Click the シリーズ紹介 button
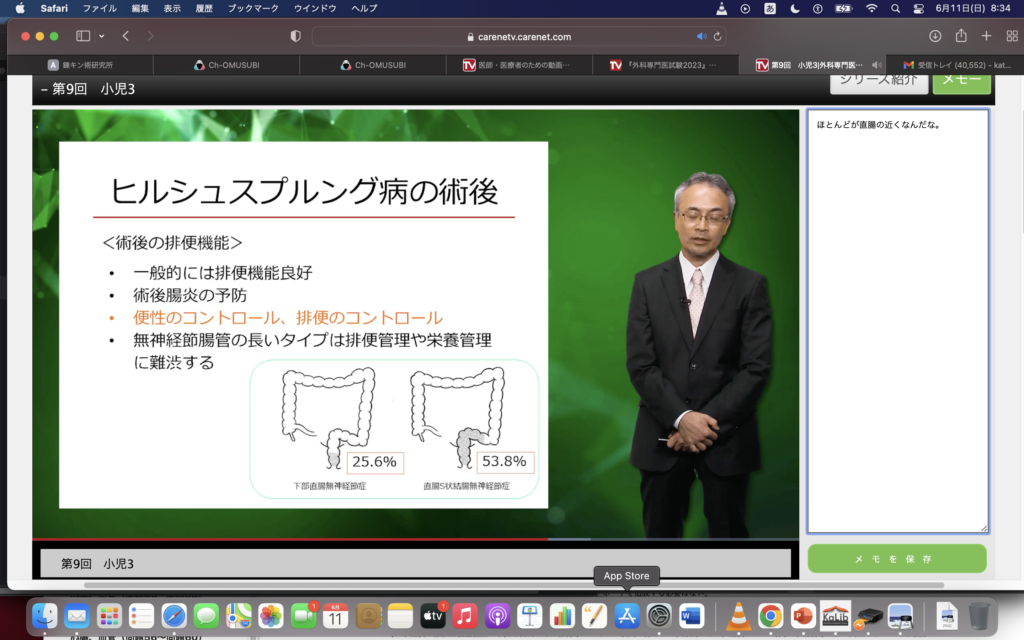This screenshot has height=640, width=1024. pyautogui.click(x=878, y=80)
